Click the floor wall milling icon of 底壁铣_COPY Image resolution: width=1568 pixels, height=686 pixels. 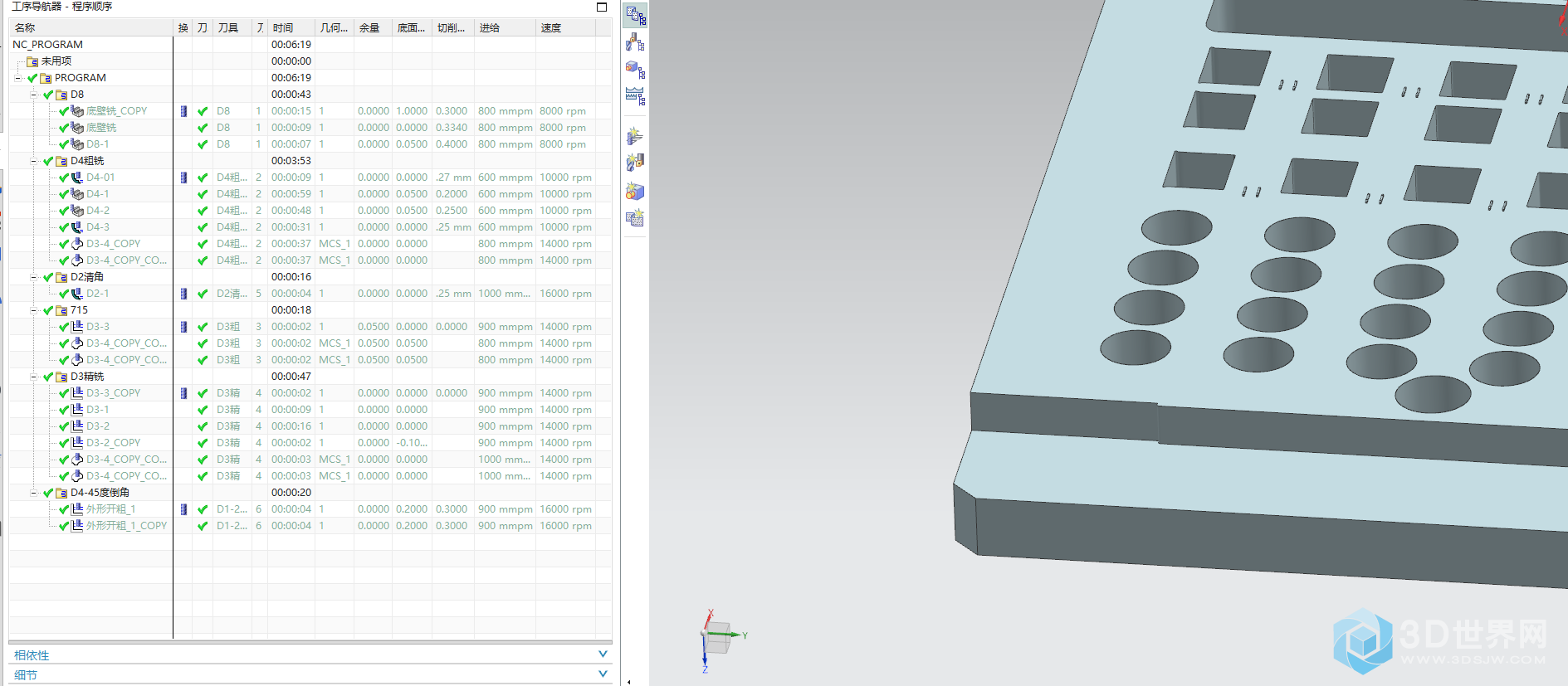[x=77, y=110]
